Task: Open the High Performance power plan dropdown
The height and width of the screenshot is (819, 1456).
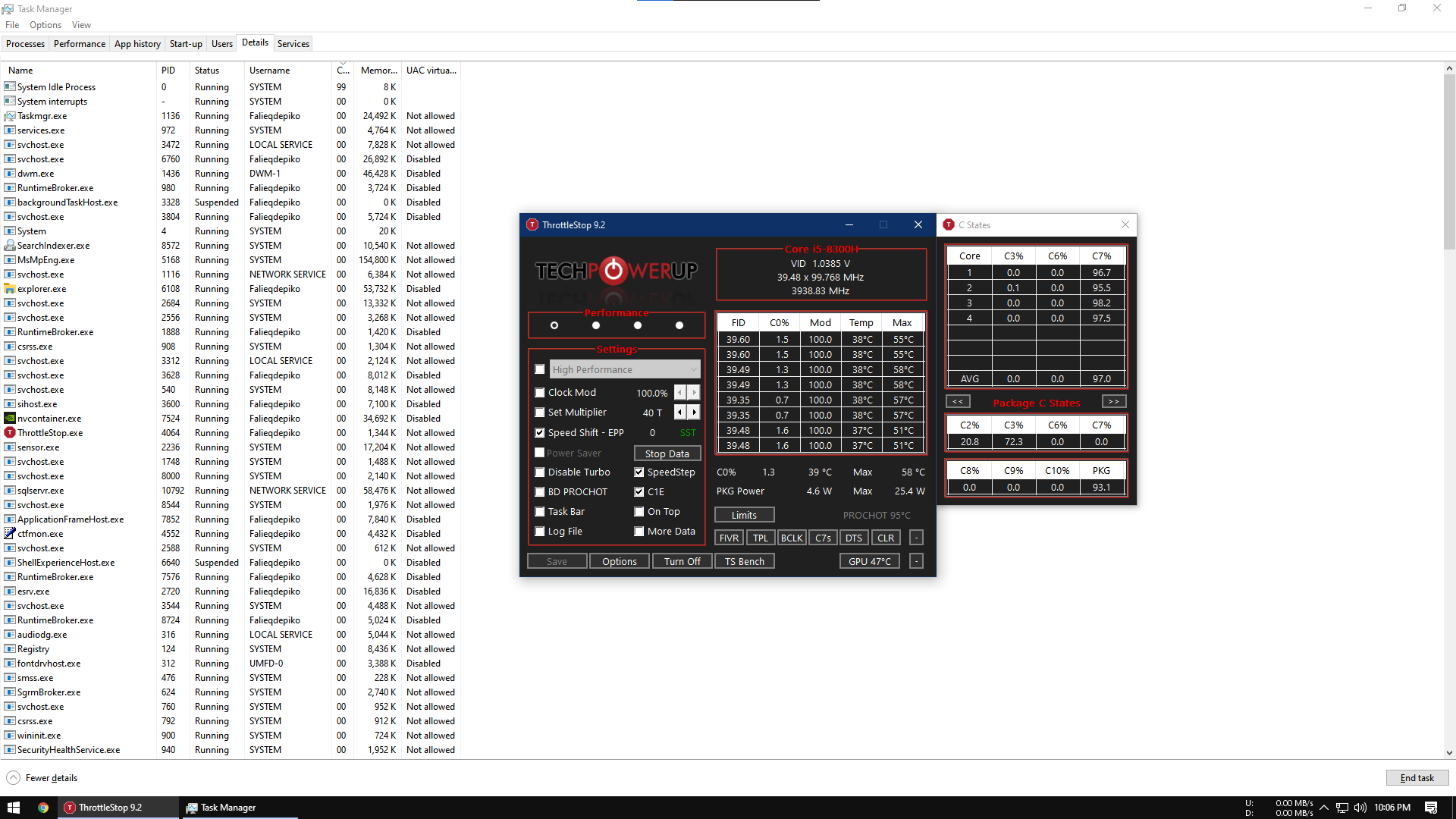Action: (625, 370)
